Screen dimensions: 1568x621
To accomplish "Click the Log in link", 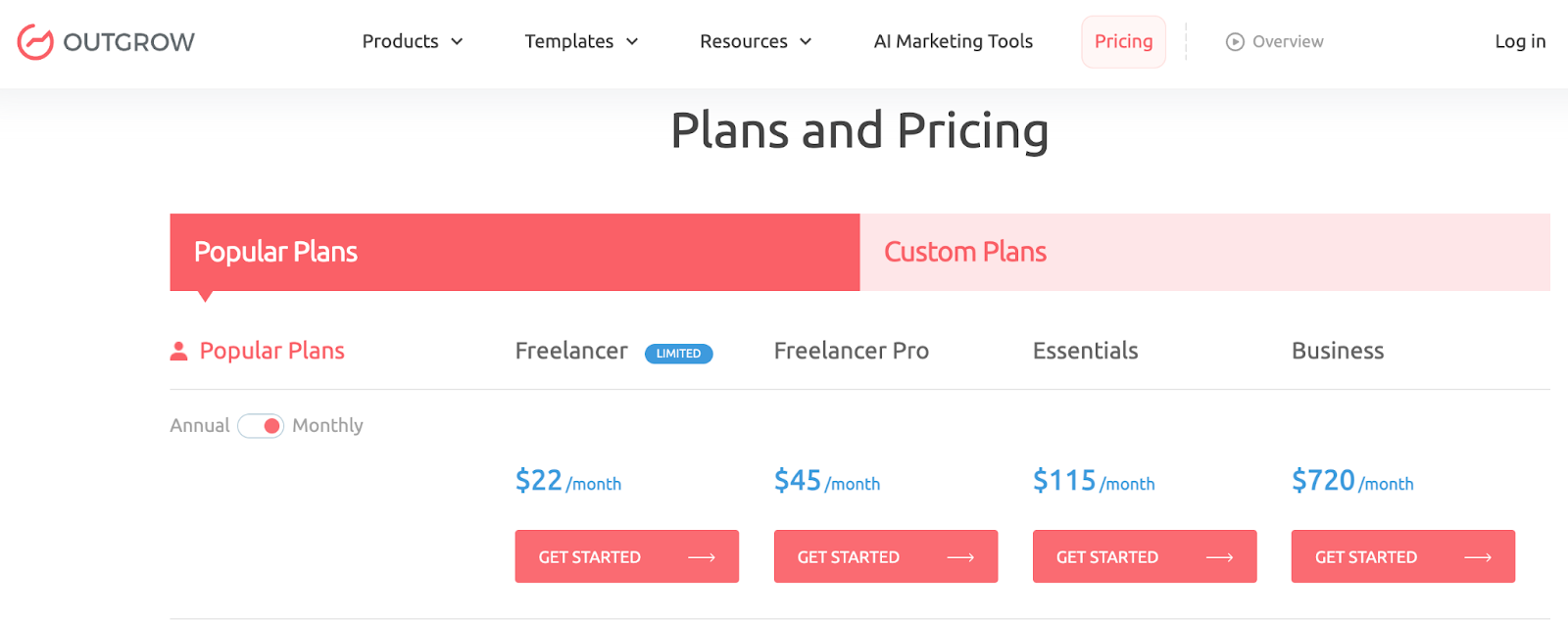I will pyautogui.click(x=1519, y=42).
